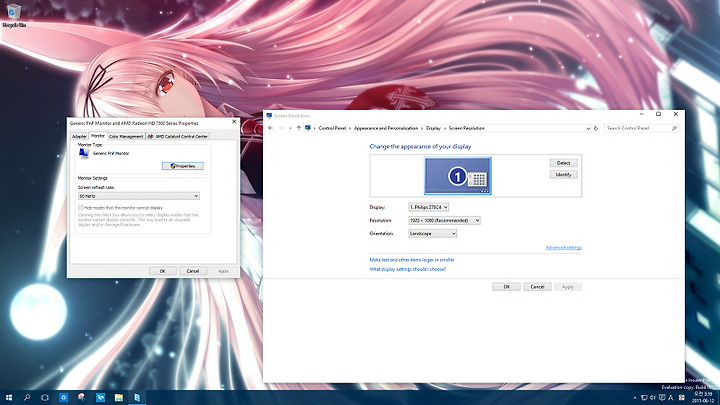
Task: Open Task View from taskbar
Action: tap(45, 398)
